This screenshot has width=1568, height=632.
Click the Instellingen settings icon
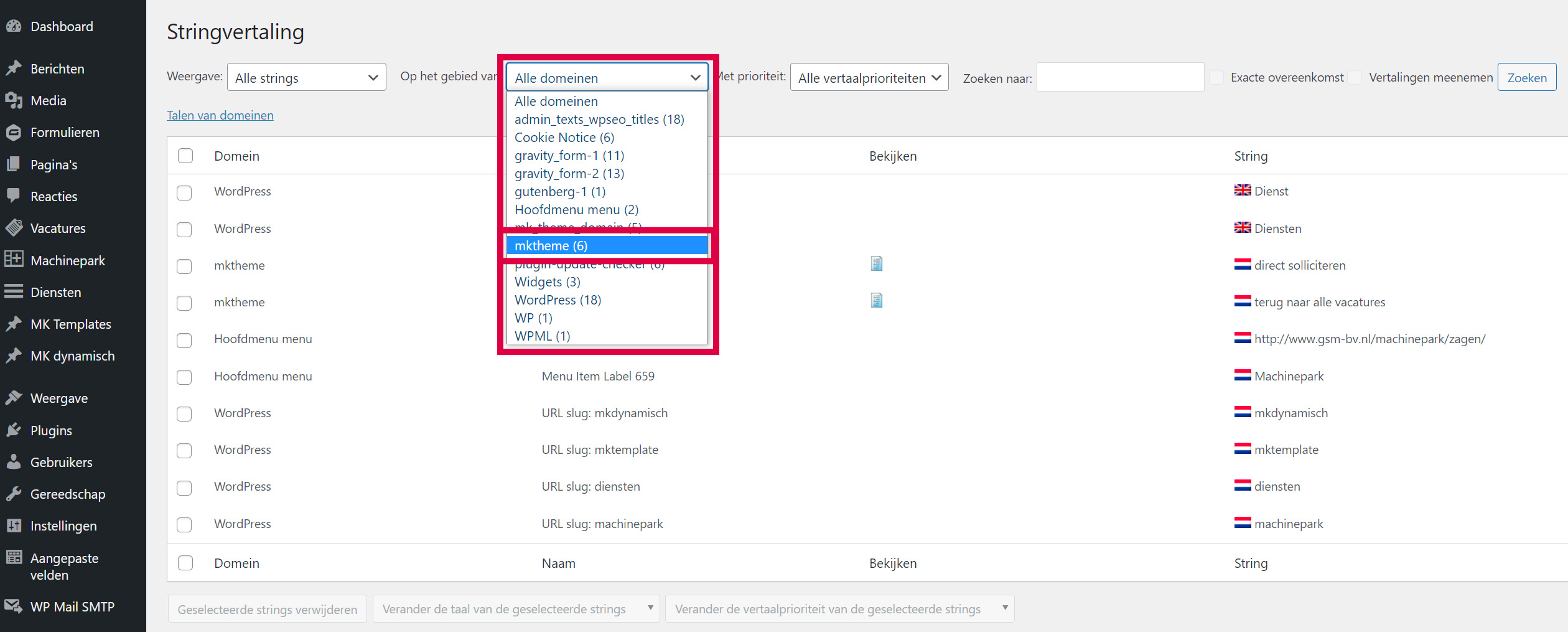(x=14, y=526)
